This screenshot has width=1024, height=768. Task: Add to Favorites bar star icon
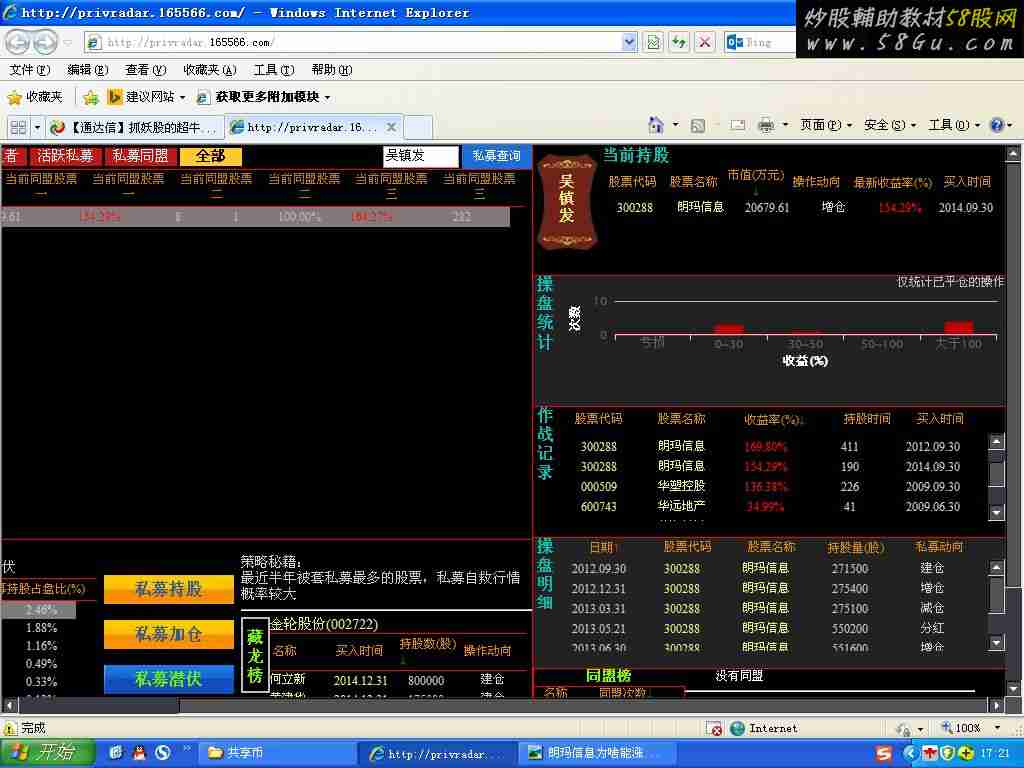tap(91, 97)
